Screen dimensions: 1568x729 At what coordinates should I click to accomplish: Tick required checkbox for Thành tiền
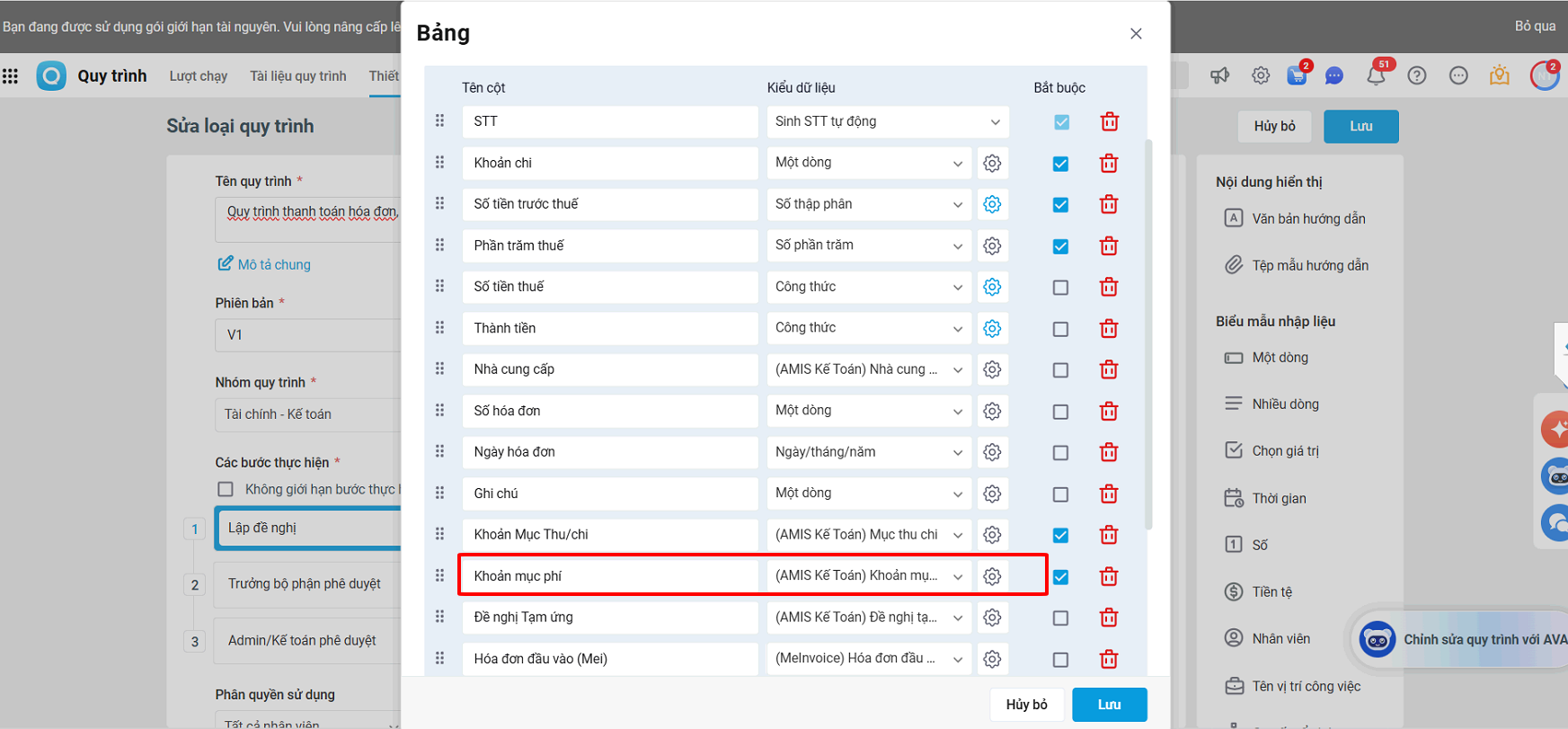(1060, 329)
